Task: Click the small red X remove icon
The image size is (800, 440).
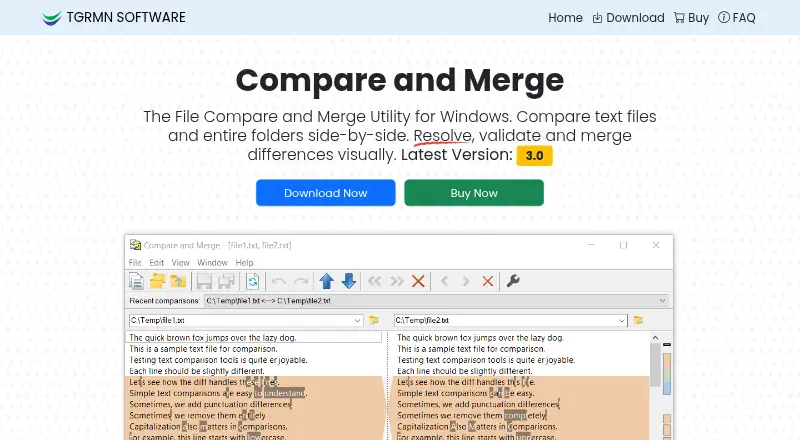Action: pos(488,281)
